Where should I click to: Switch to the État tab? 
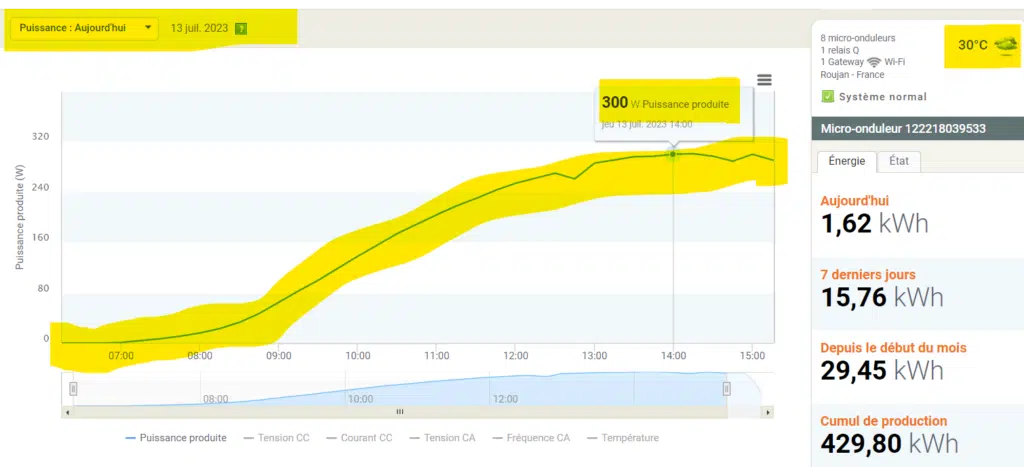pos(899,162)
